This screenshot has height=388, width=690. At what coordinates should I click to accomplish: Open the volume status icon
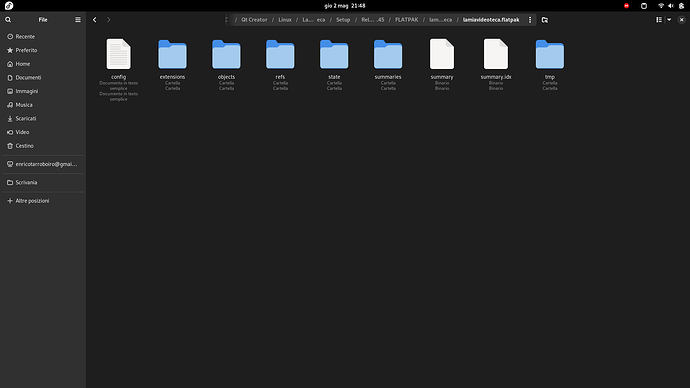[x=671, y=6]
